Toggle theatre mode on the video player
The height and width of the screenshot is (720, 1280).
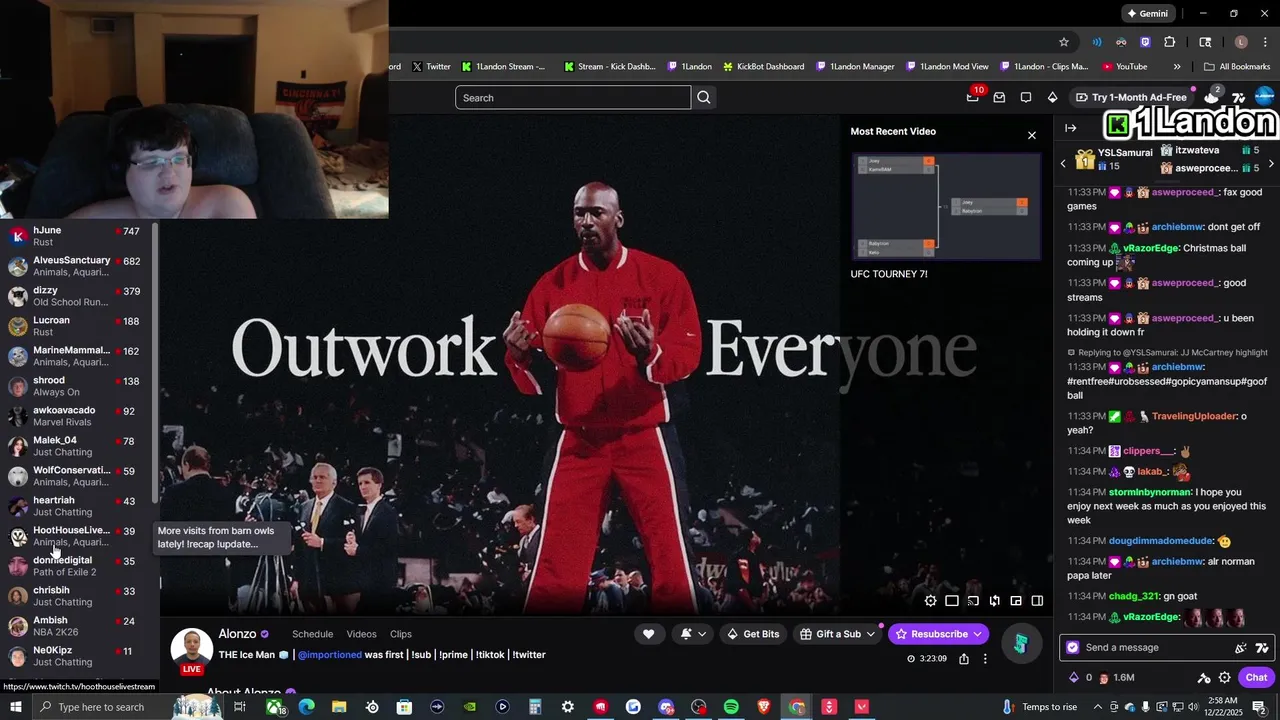(952, 601)
